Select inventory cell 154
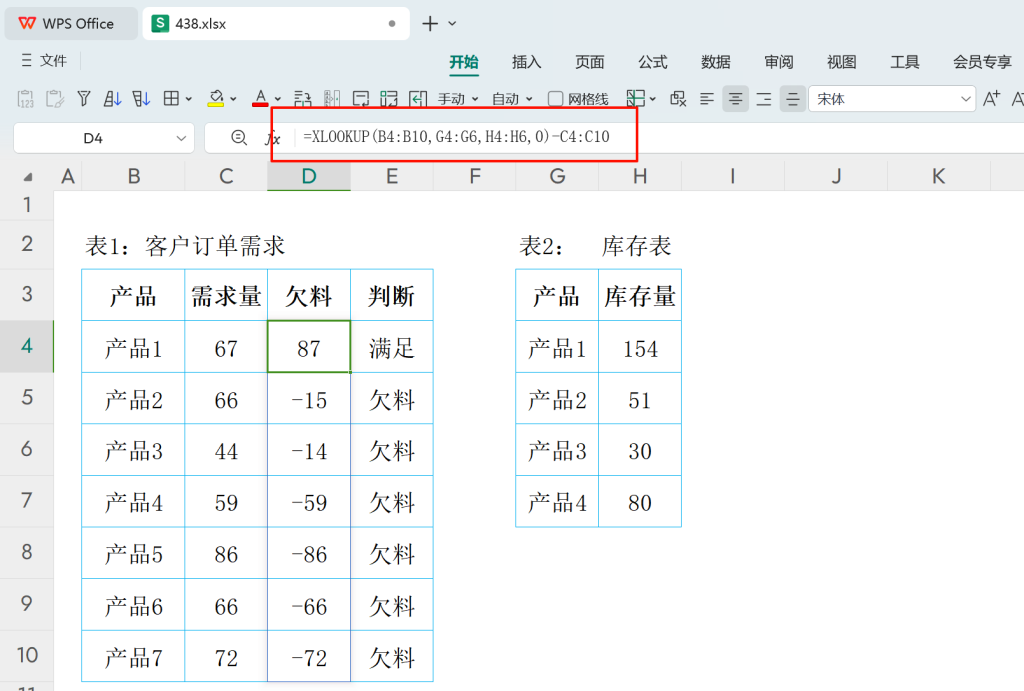 [x=640, y=347]
